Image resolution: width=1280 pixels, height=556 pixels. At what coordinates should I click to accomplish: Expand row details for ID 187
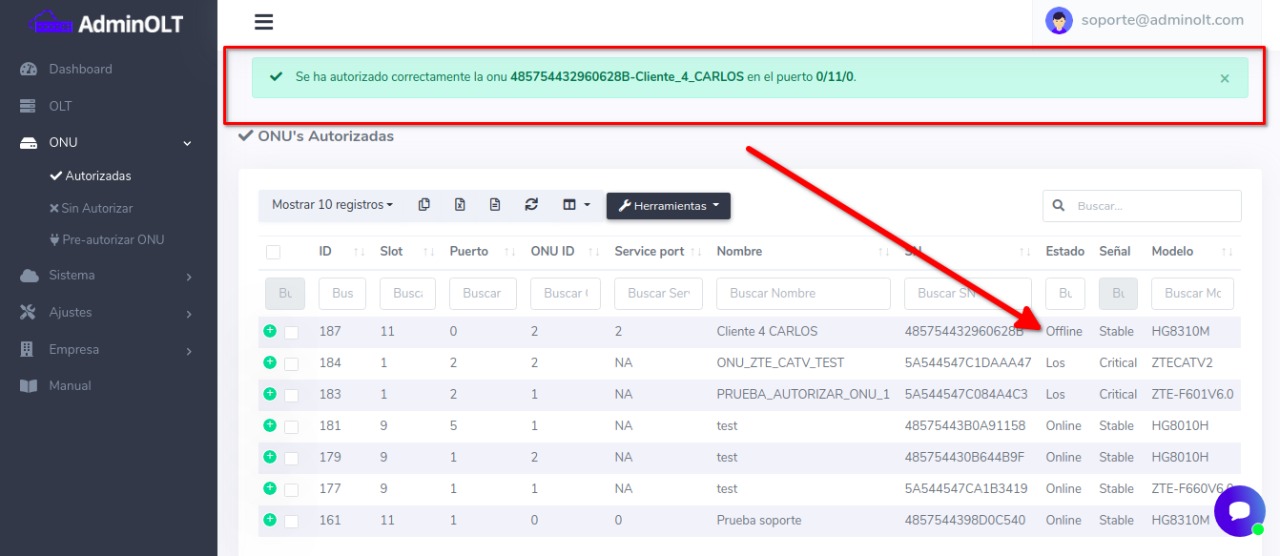pos(269,331)
